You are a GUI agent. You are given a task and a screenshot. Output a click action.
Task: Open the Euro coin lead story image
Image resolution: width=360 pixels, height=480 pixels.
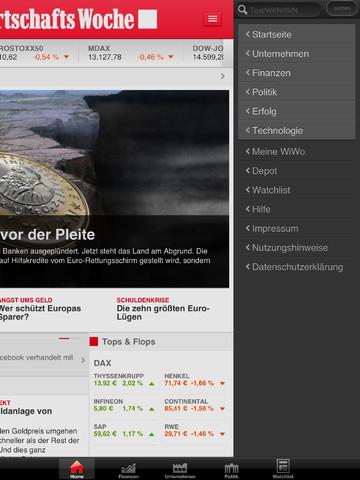(x=114, y=152)
